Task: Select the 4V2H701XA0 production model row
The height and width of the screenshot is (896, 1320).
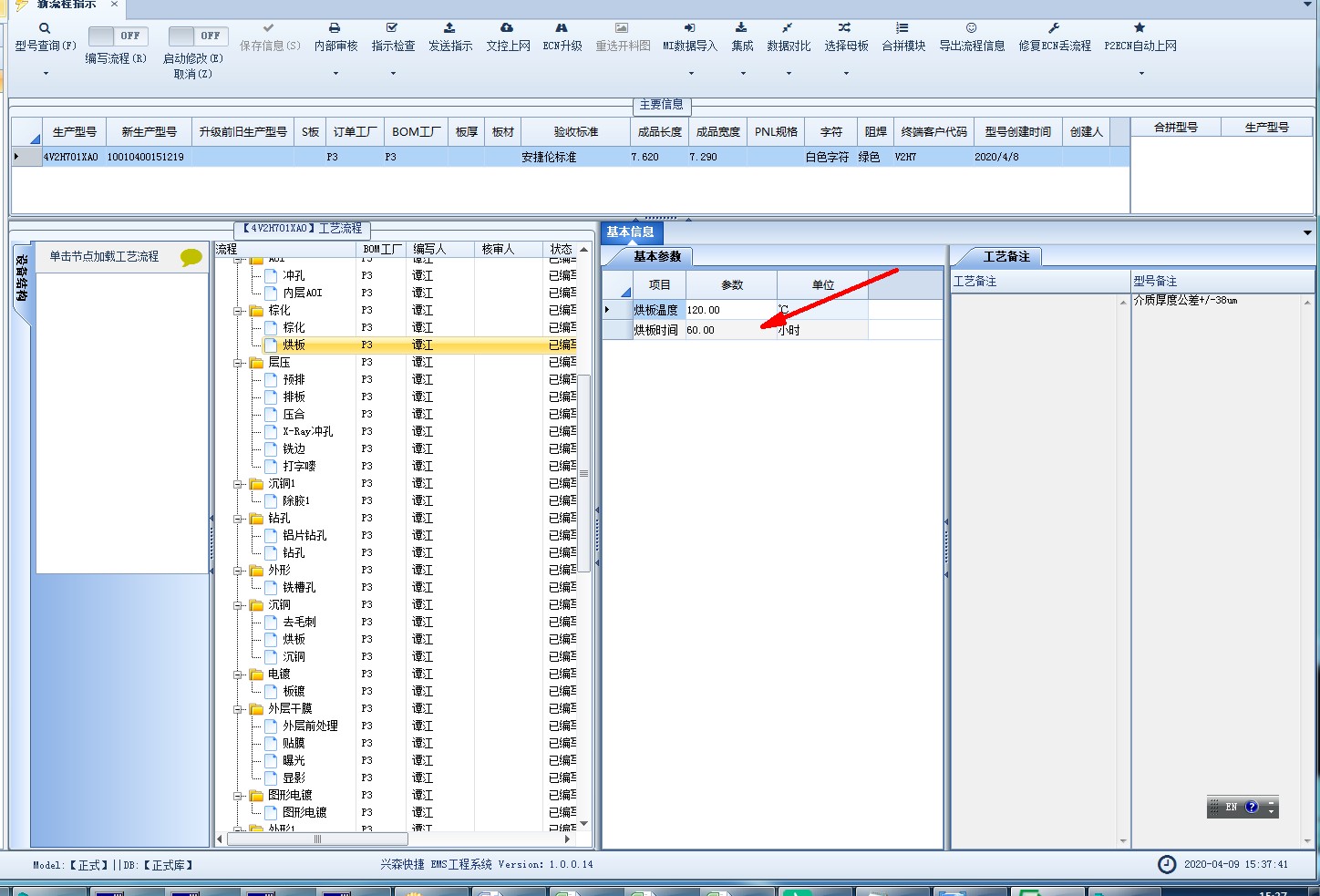Action: pyautogui.click(x=570, y=157)
